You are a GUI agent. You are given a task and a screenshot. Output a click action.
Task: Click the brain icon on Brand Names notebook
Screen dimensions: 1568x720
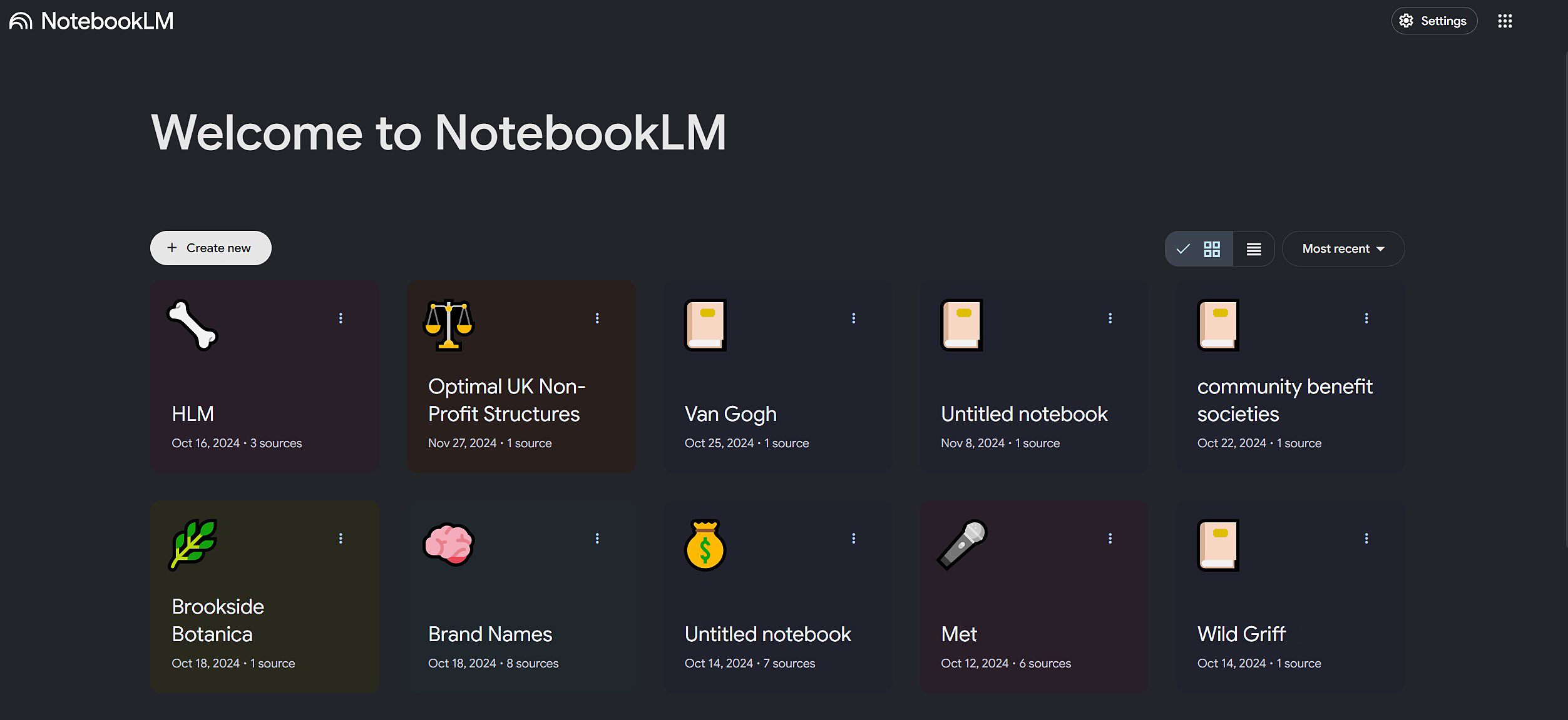pos(449,544)
